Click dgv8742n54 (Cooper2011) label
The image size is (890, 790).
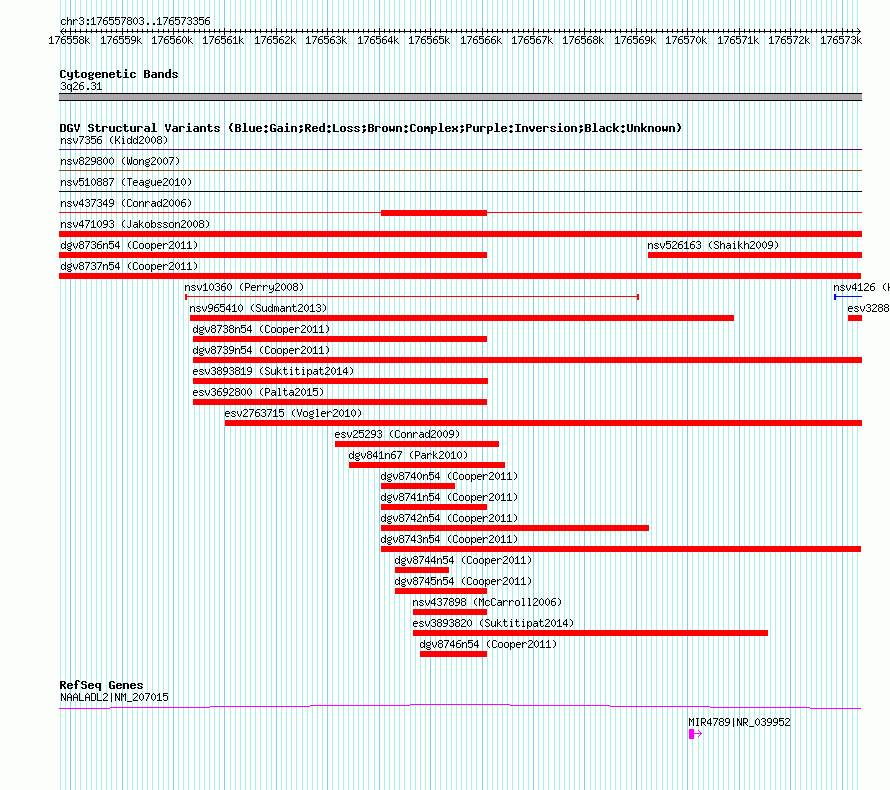click(449, 518)
